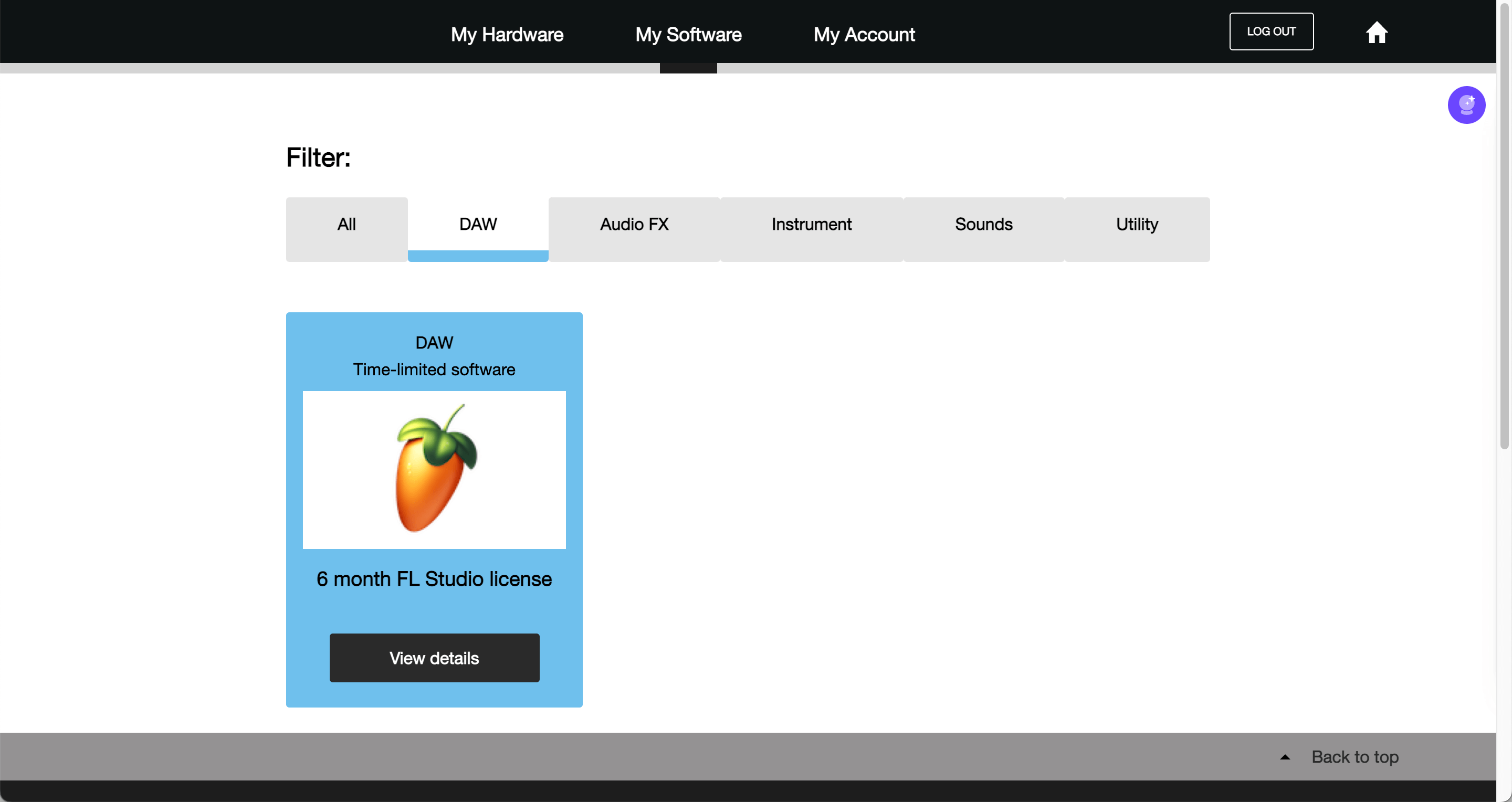Expand the time-limited software details
The width and height of the screenshot is (1512, 802).
pyautogui.click(x=434, y=658)
